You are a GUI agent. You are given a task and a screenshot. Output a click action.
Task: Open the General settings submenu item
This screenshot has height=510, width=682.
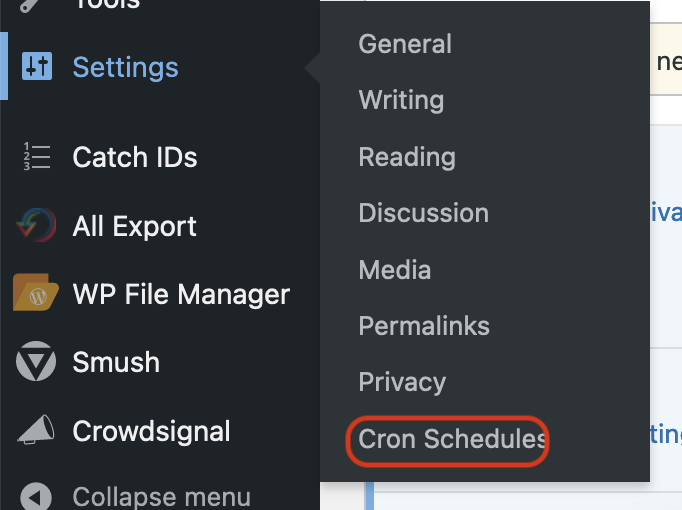coord(405,44)
